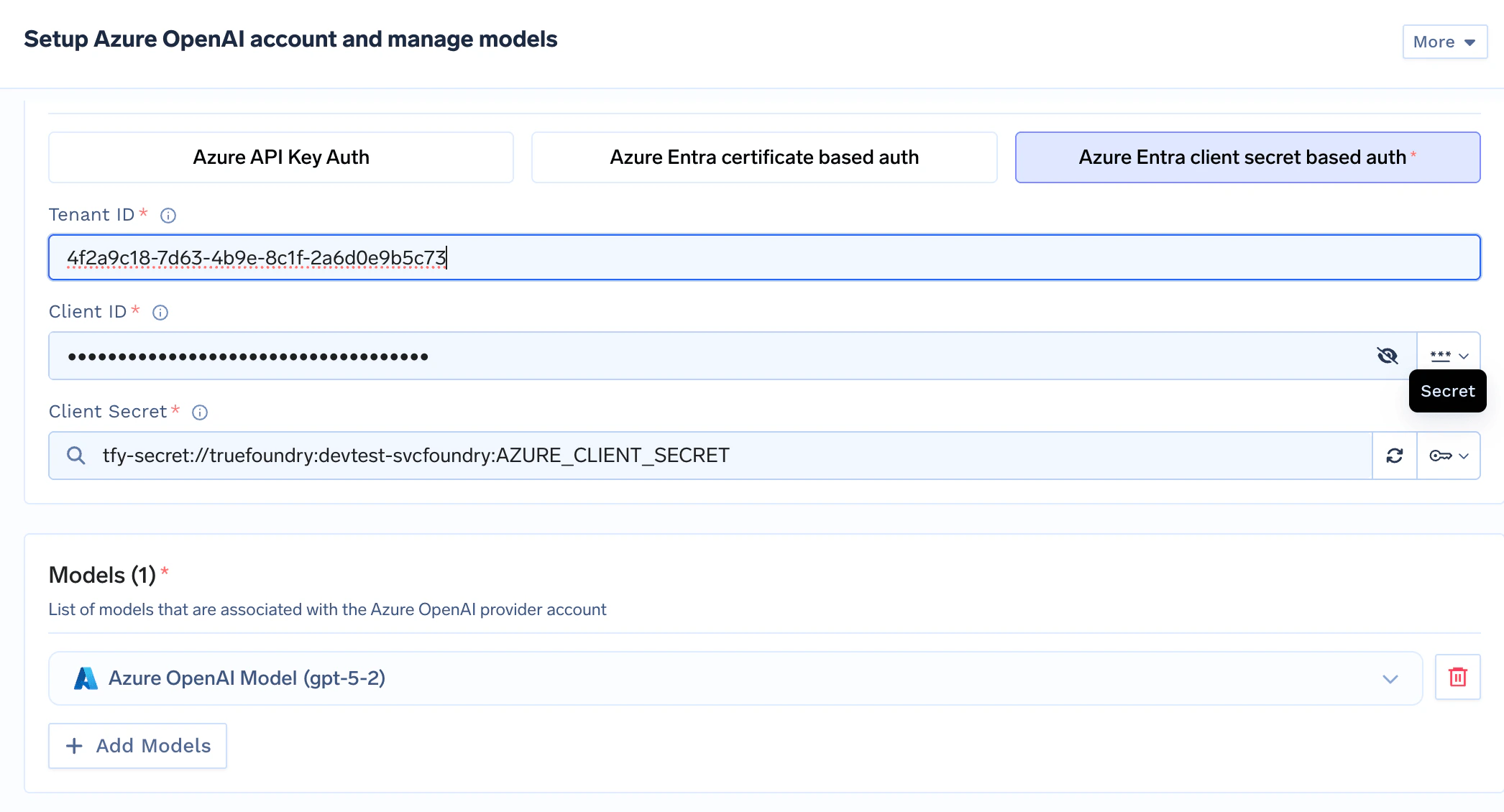Click the Azure logo icon on model row
1504x812 pixels.
click(x=86, y=678)
